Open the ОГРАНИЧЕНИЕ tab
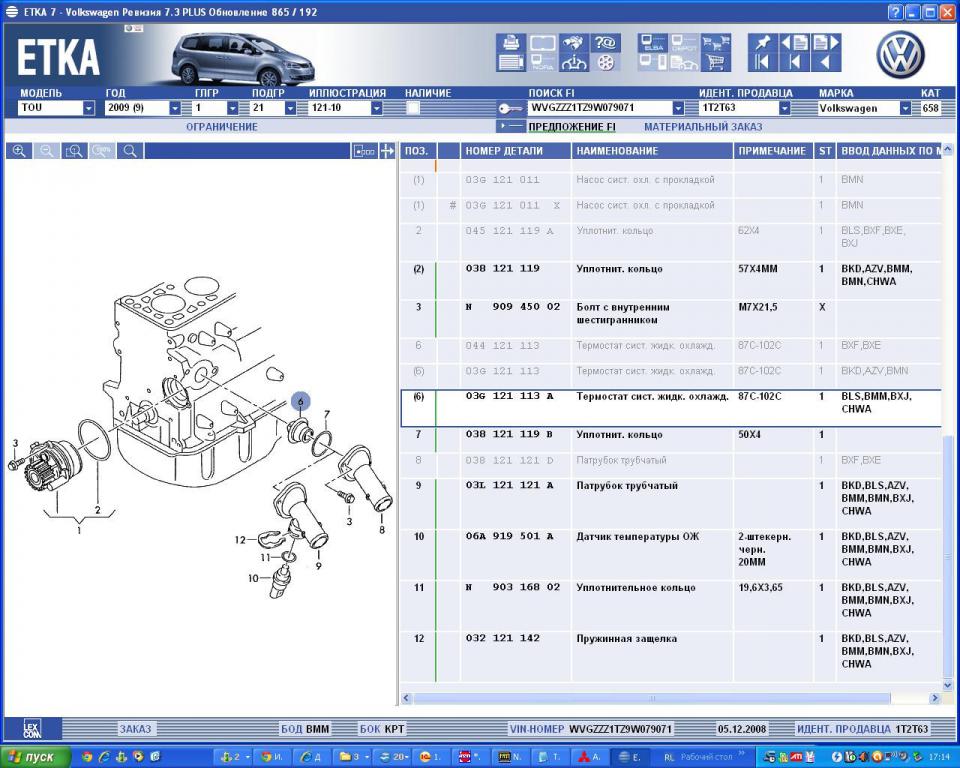 coord(222,127)
